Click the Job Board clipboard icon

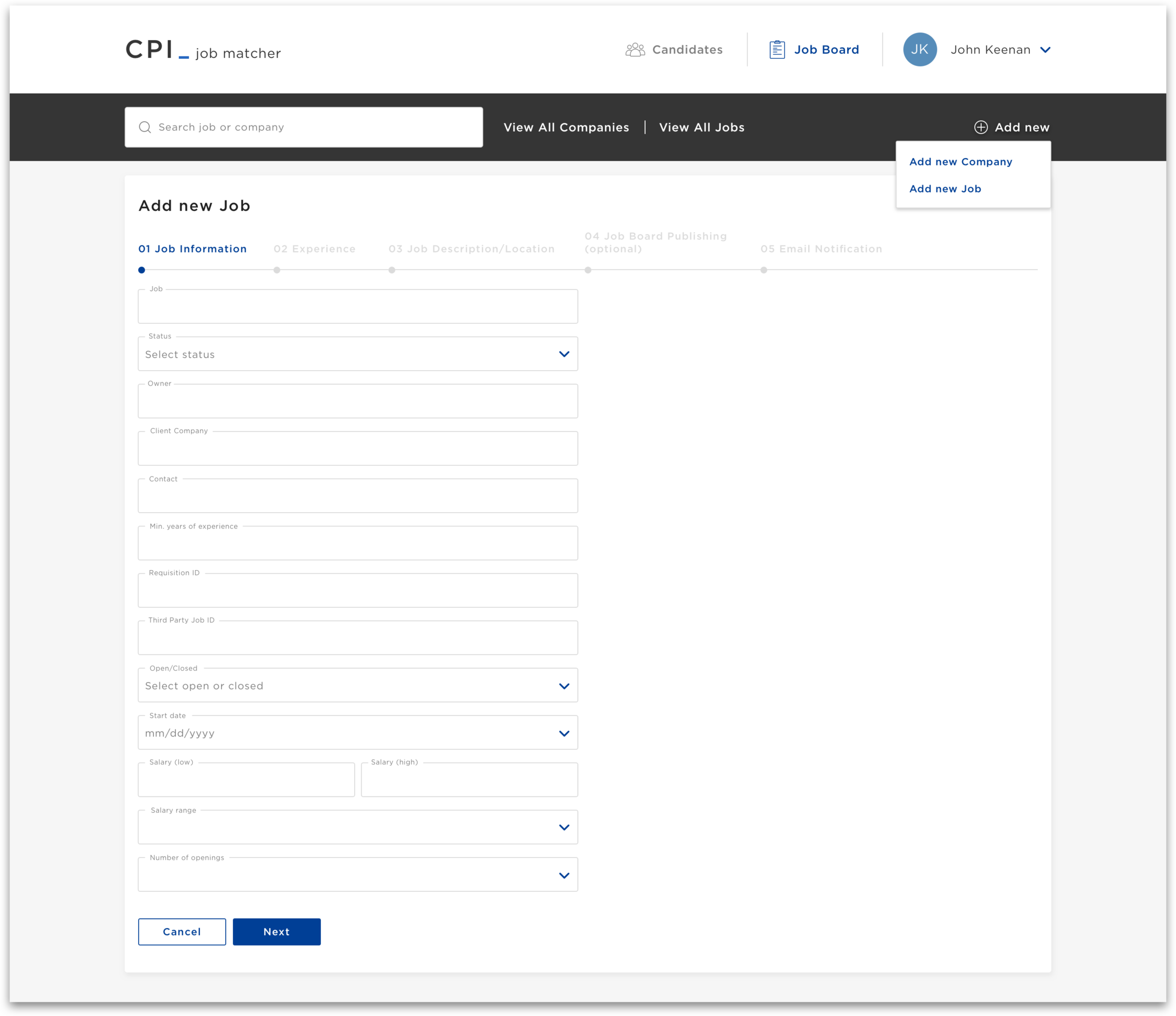[x=777, y=49]
